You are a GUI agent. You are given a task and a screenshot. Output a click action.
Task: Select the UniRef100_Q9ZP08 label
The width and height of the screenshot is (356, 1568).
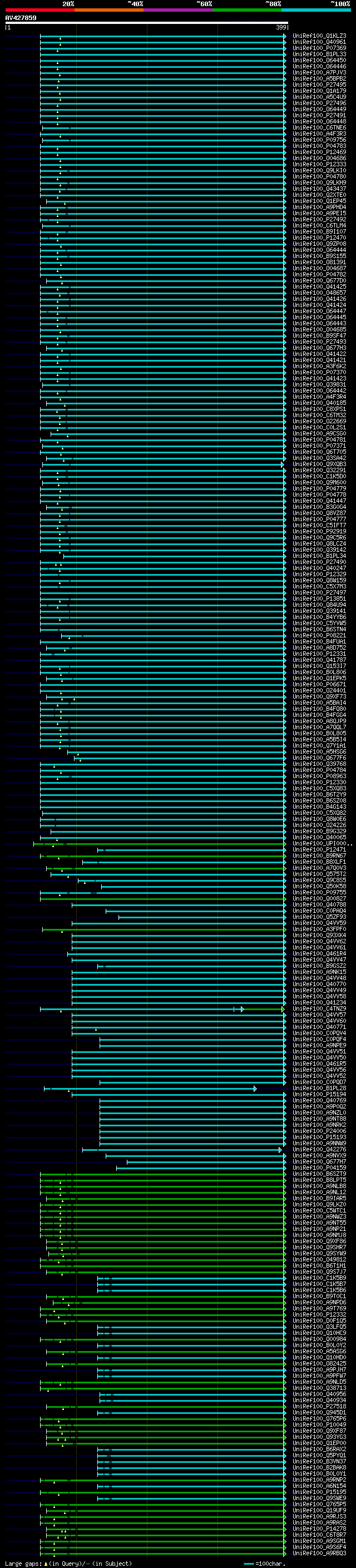[x=319, y=244]
